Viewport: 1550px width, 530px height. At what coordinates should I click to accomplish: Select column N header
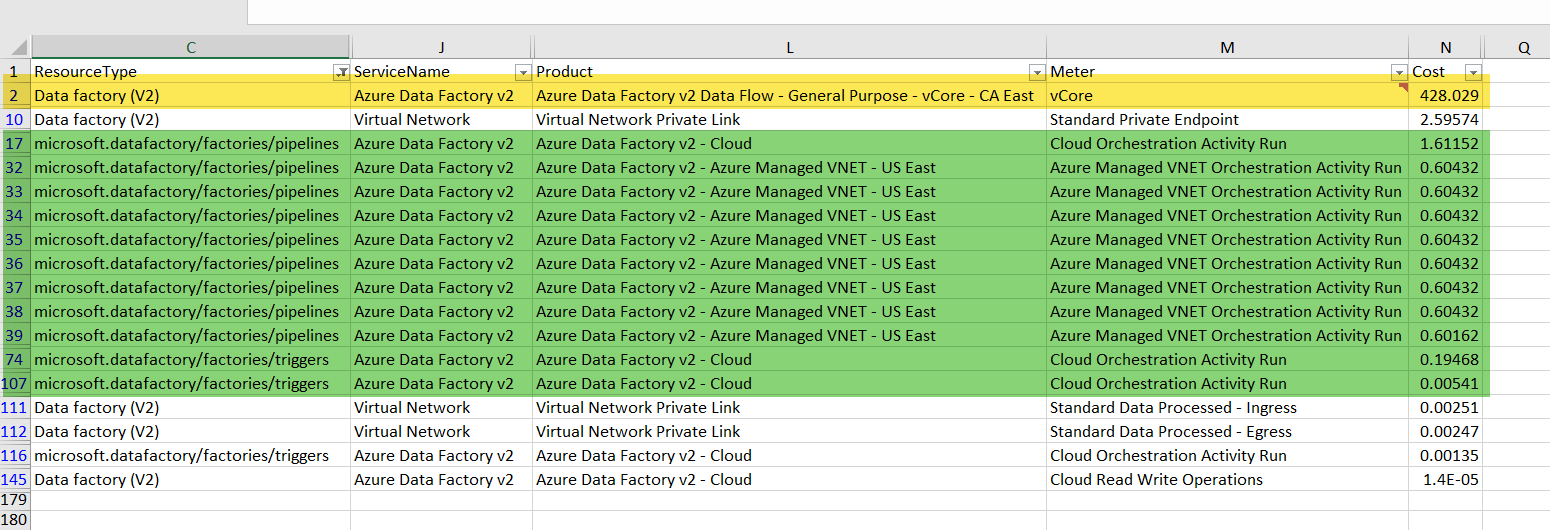pos(1445,48)
